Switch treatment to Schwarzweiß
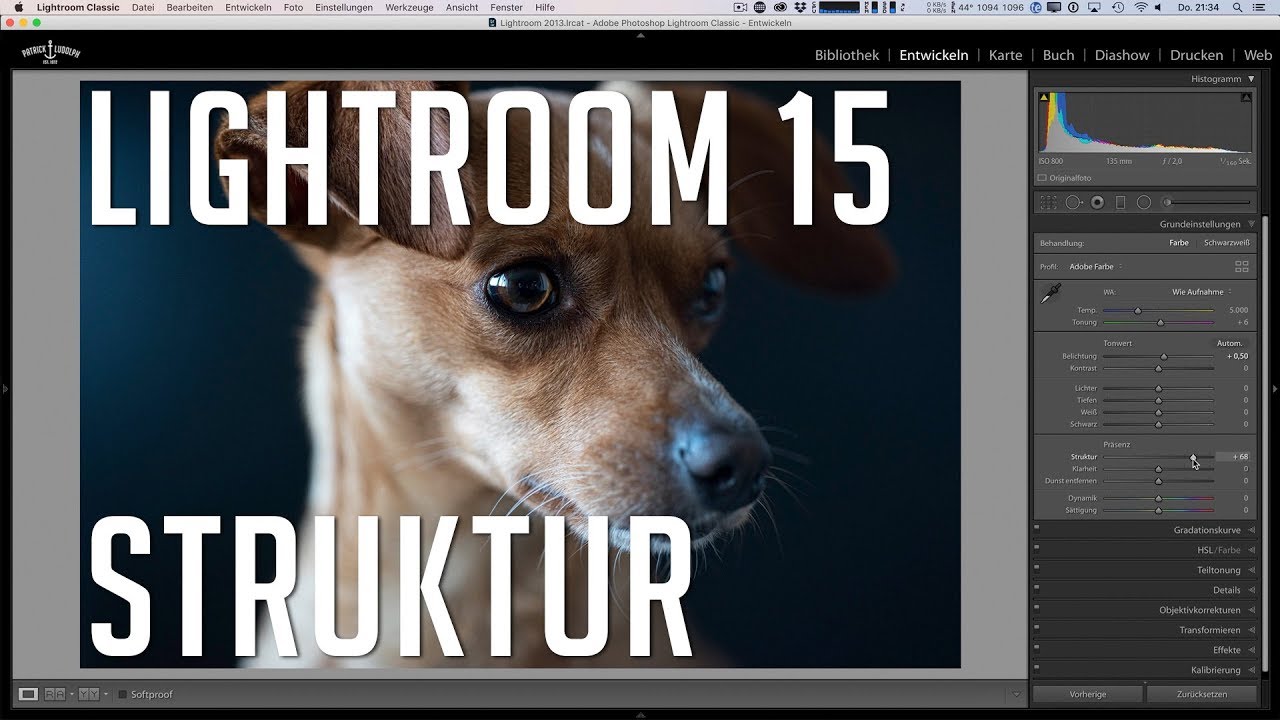The image size is (1280, 720). [1226, 243]
